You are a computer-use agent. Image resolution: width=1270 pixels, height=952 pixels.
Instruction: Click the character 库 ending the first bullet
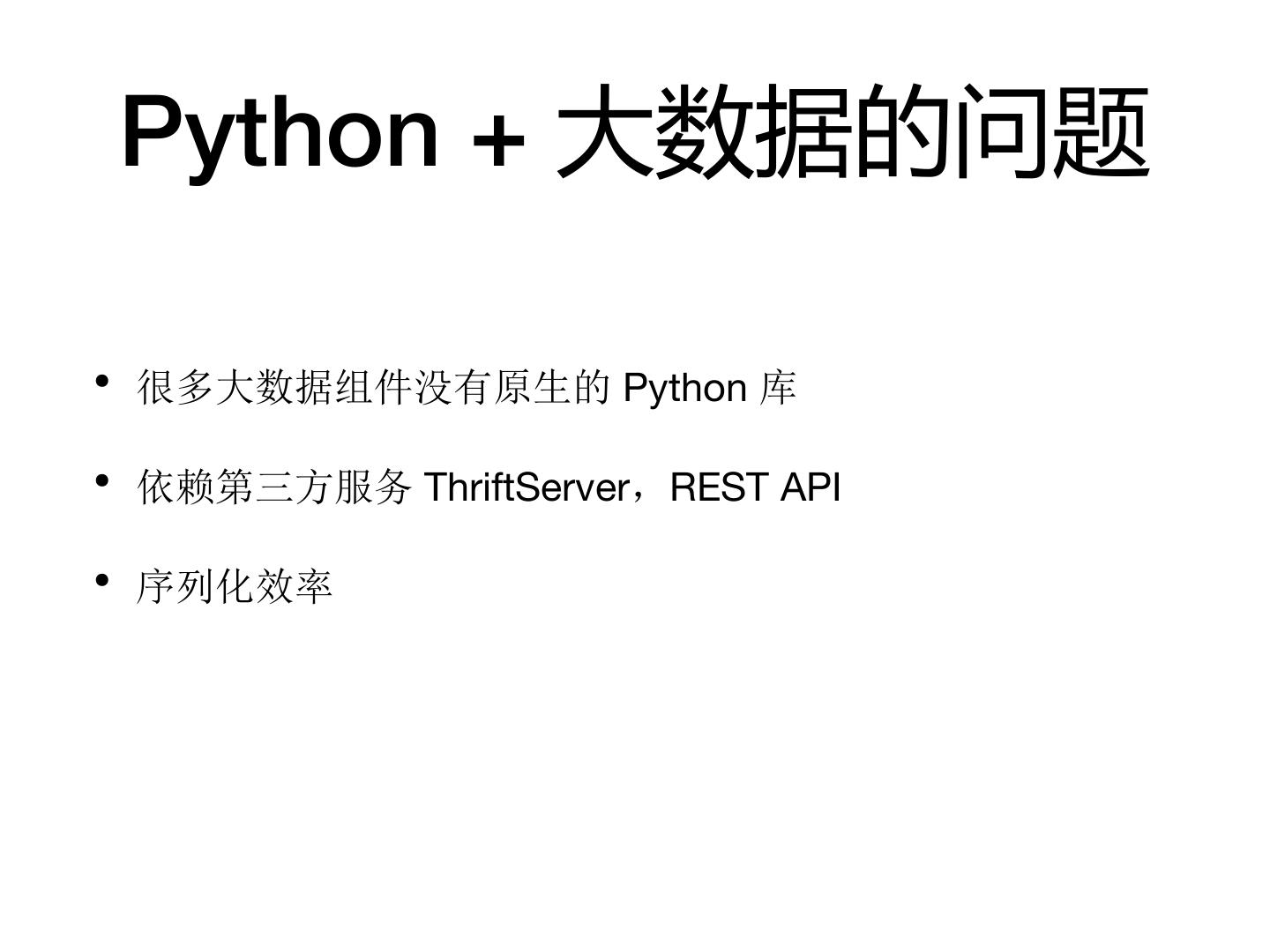[x=778, y=388]
